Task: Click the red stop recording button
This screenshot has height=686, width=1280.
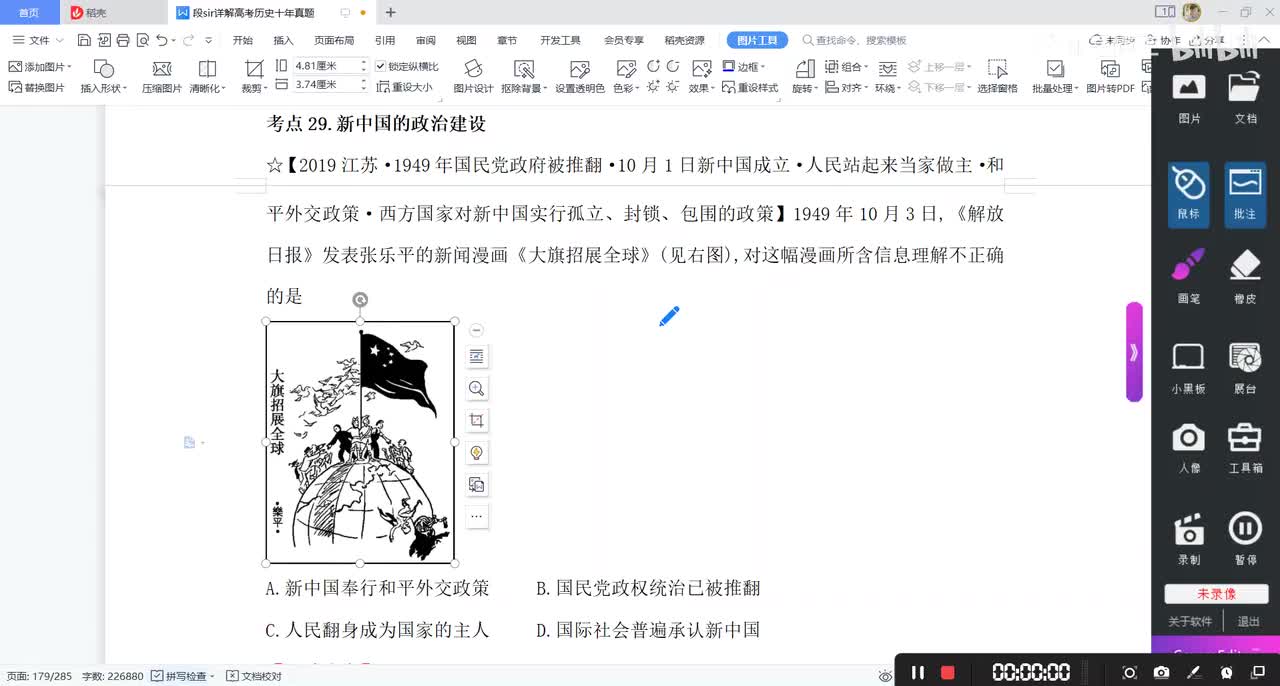Action: point(948,672)
